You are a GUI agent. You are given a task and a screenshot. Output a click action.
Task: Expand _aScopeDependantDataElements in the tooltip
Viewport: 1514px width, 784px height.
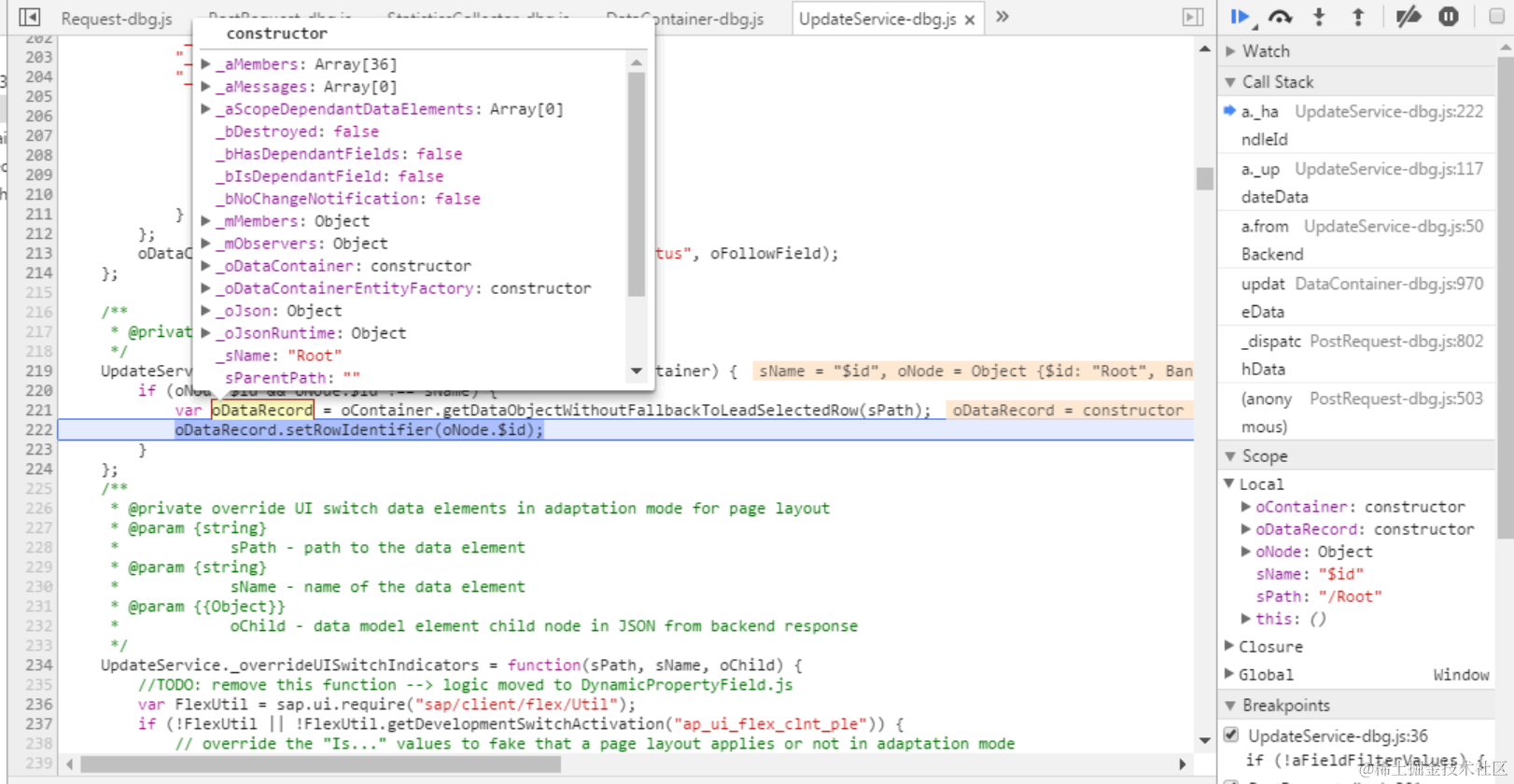(205, 109)
